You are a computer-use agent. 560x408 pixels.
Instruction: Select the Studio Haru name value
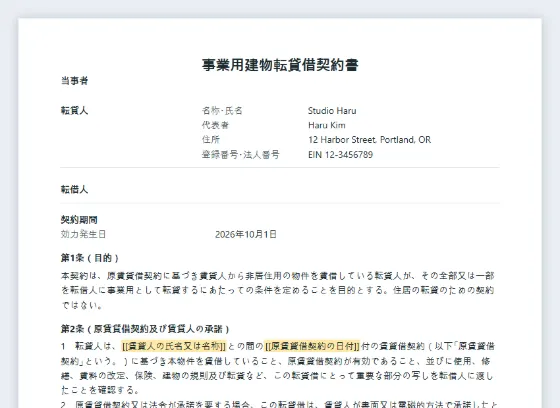[332, 110]
